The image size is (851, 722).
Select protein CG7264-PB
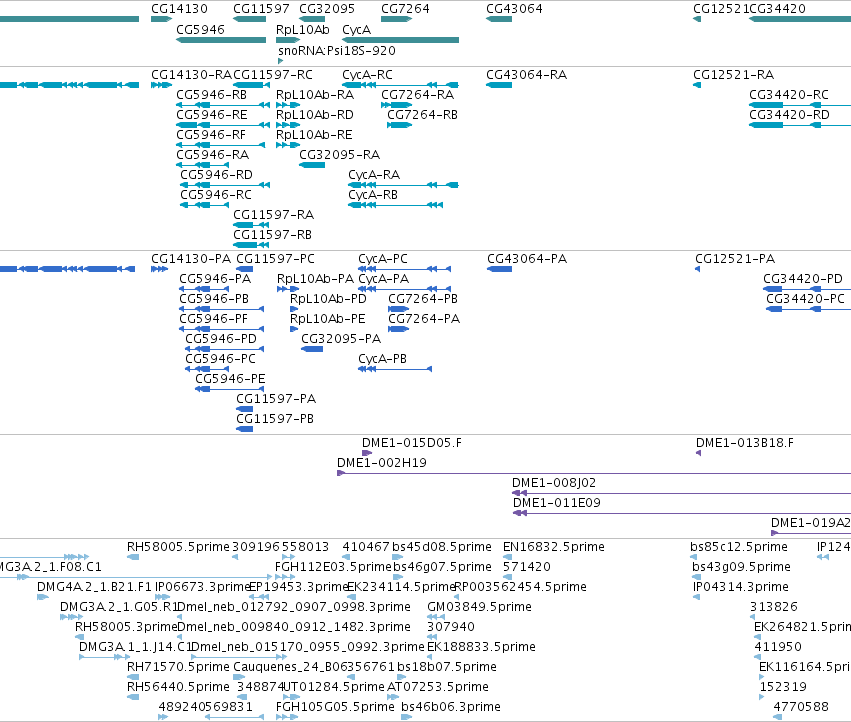point(423,299)
